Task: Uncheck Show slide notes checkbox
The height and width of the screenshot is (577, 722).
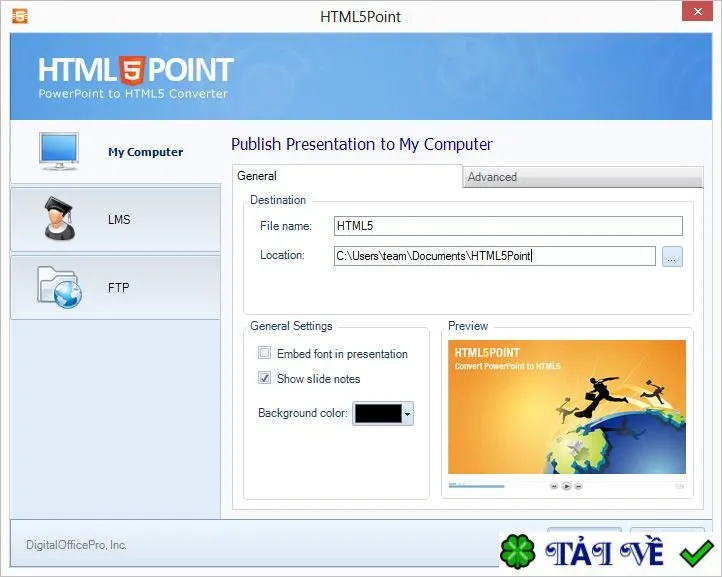Action: [264, 378]
